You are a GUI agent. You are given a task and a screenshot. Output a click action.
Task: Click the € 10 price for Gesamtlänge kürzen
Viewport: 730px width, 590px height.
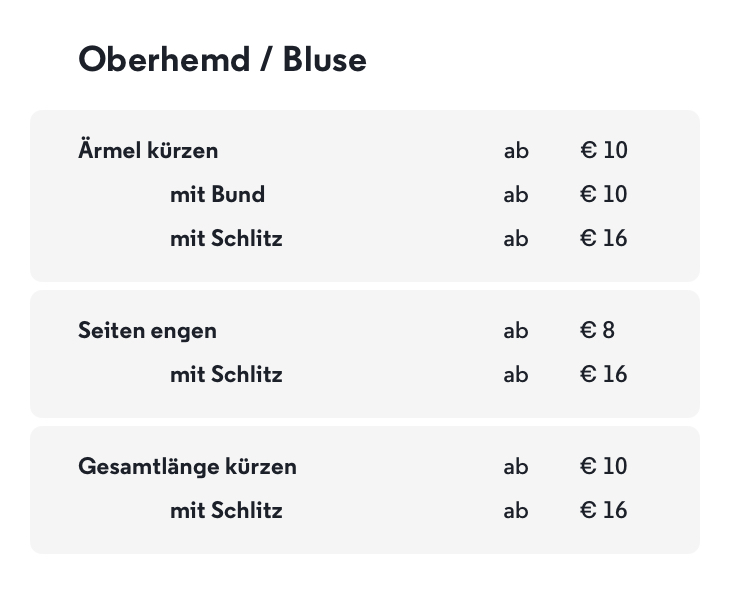tap(604, 466)
